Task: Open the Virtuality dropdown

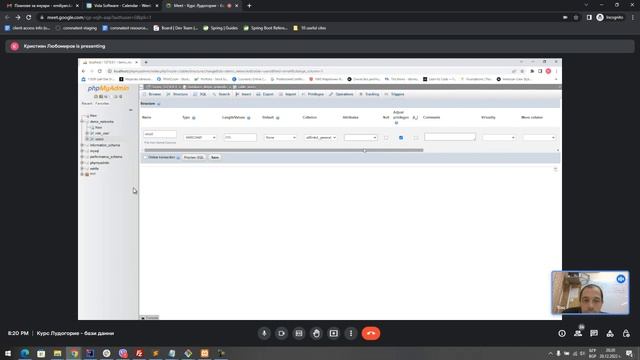Action: pos(499,138)
